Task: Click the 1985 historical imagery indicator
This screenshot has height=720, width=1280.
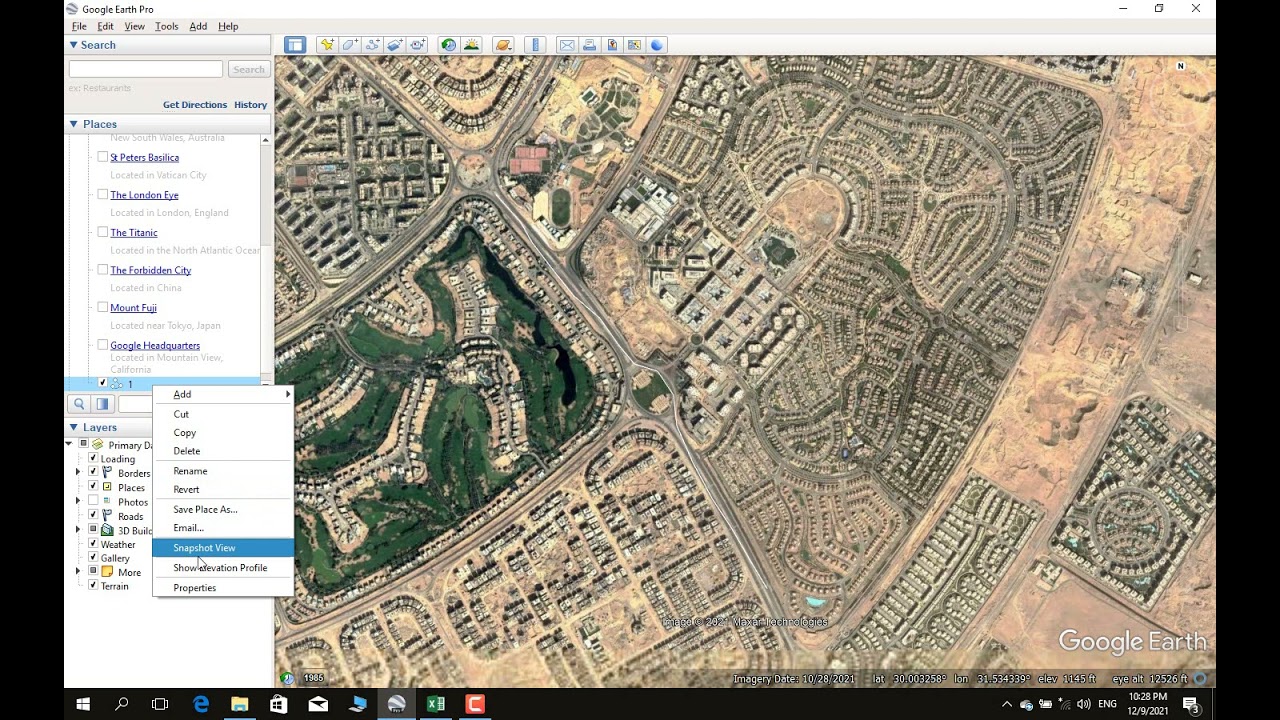Action: (x=313, y=678)
